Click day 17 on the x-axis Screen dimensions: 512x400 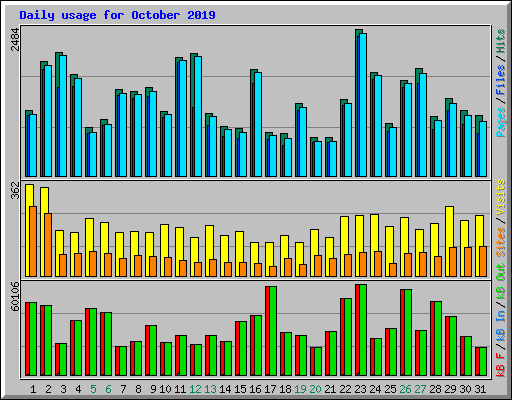point(270,389)
